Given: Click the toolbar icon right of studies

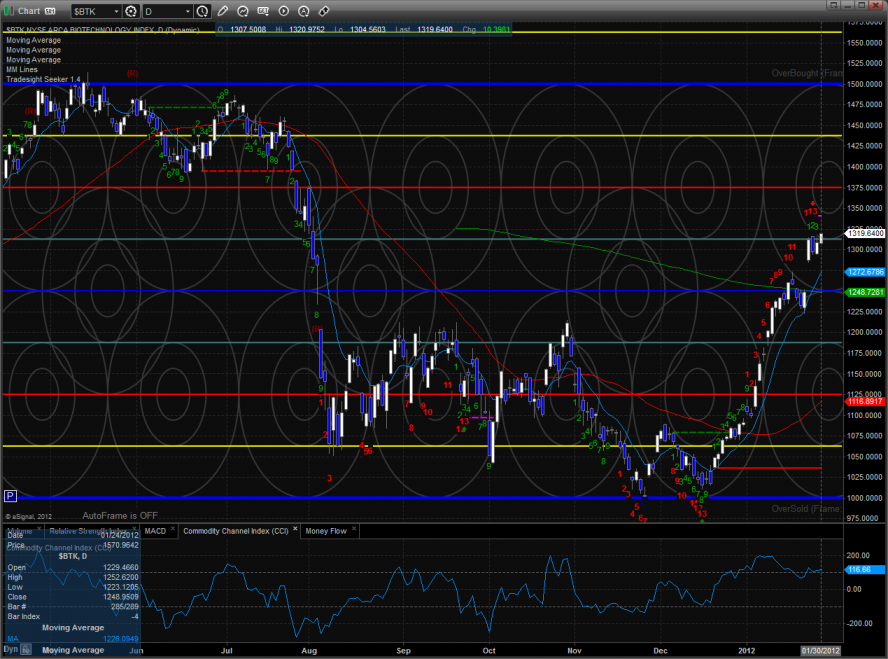Looking at the screenshot, I should point(263,11).
